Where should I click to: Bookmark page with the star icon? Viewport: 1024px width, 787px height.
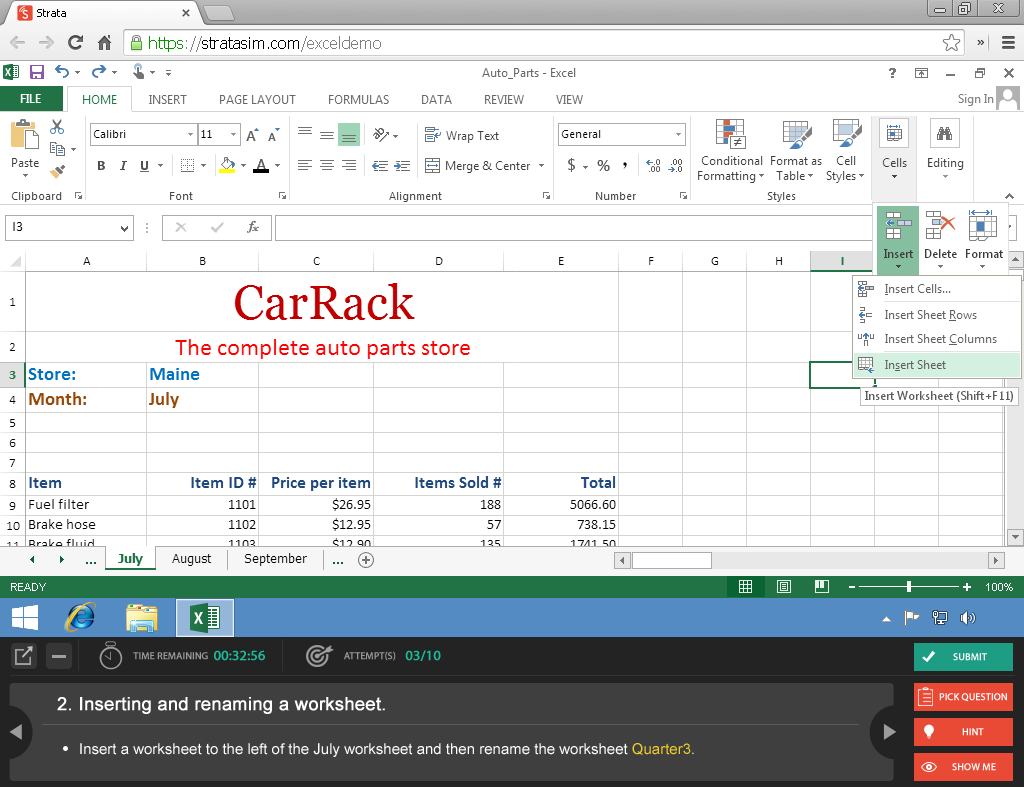952,43
